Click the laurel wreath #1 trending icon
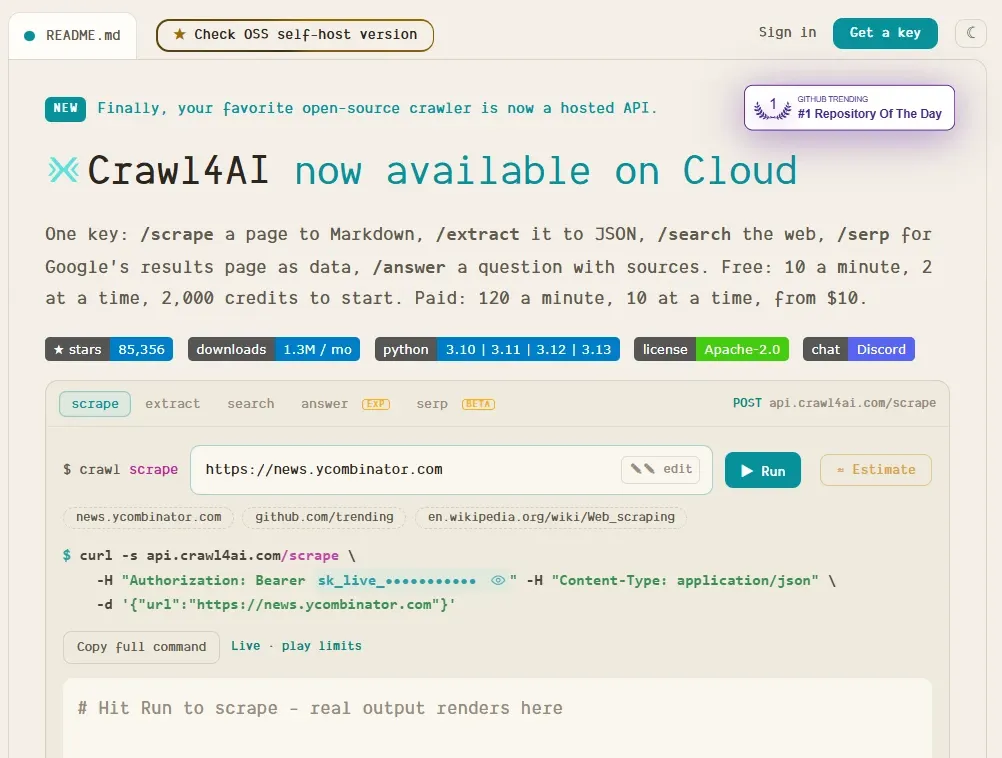Viewport: 1002px width, 758px height. pyautogui.click(x=772, y=108)
